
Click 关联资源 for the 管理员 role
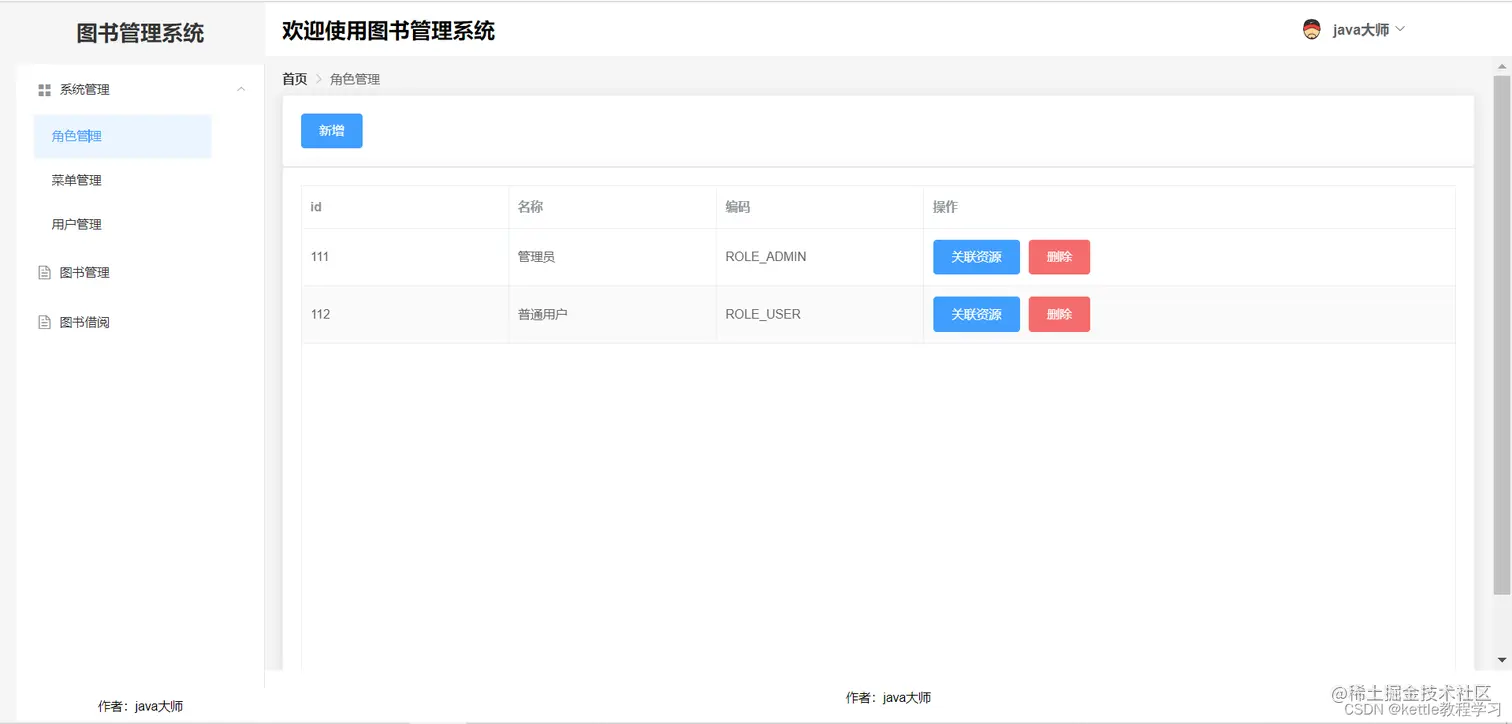point(975,257)
